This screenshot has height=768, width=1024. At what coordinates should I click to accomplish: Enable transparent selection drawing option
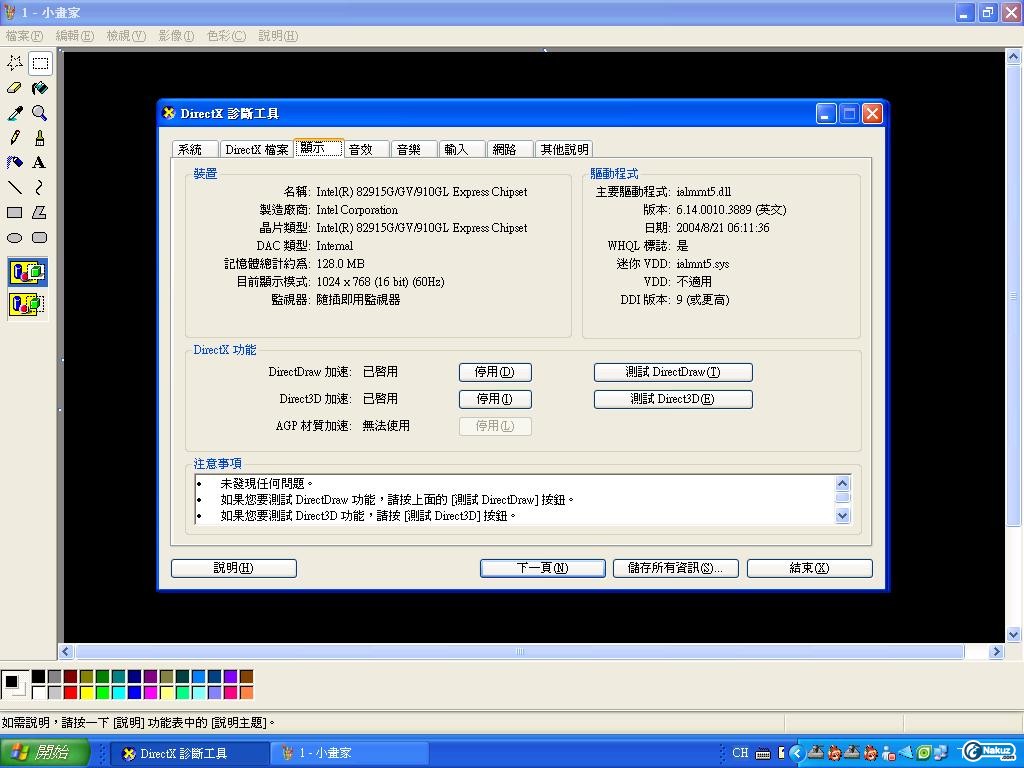point(27,303)
